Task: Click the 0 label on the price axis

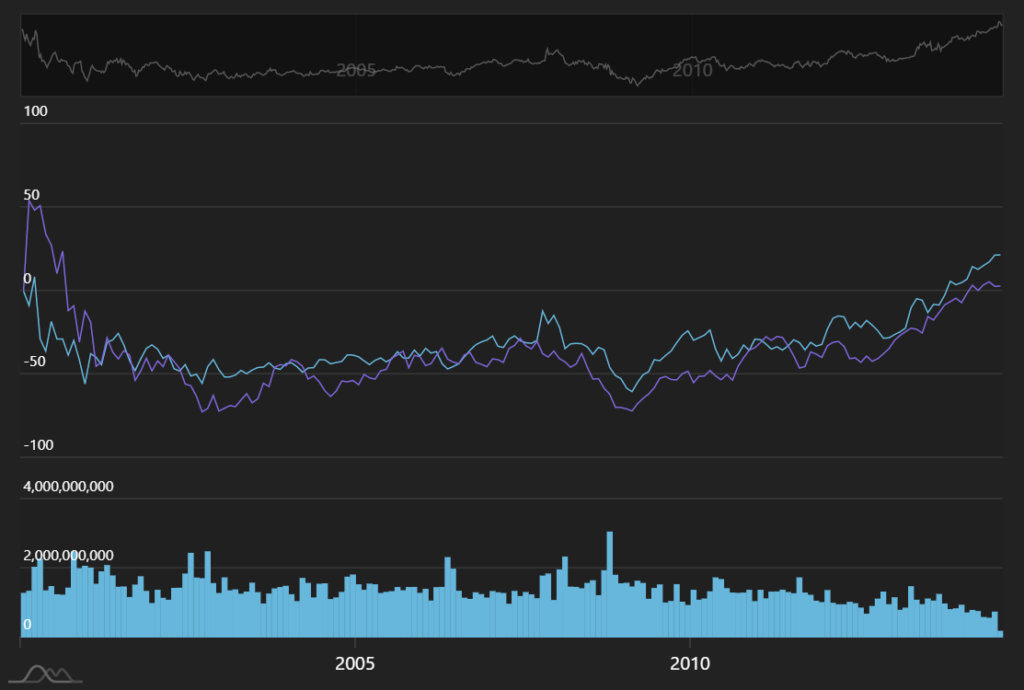Action: (x=27, y=279)
